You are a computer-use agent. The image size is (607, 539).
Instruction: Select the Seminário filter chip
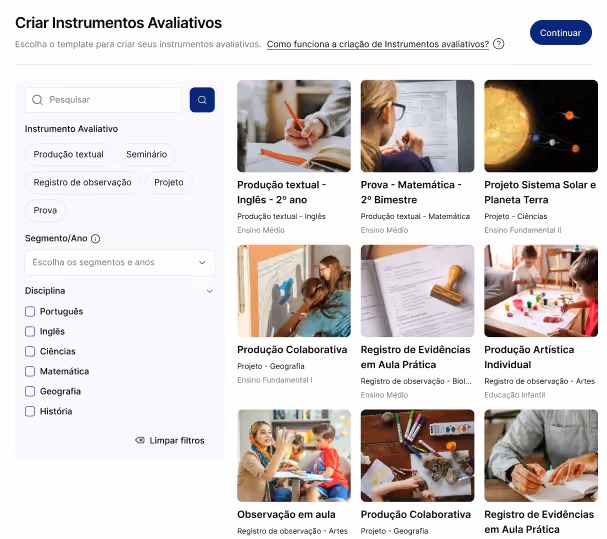(146, 154)
